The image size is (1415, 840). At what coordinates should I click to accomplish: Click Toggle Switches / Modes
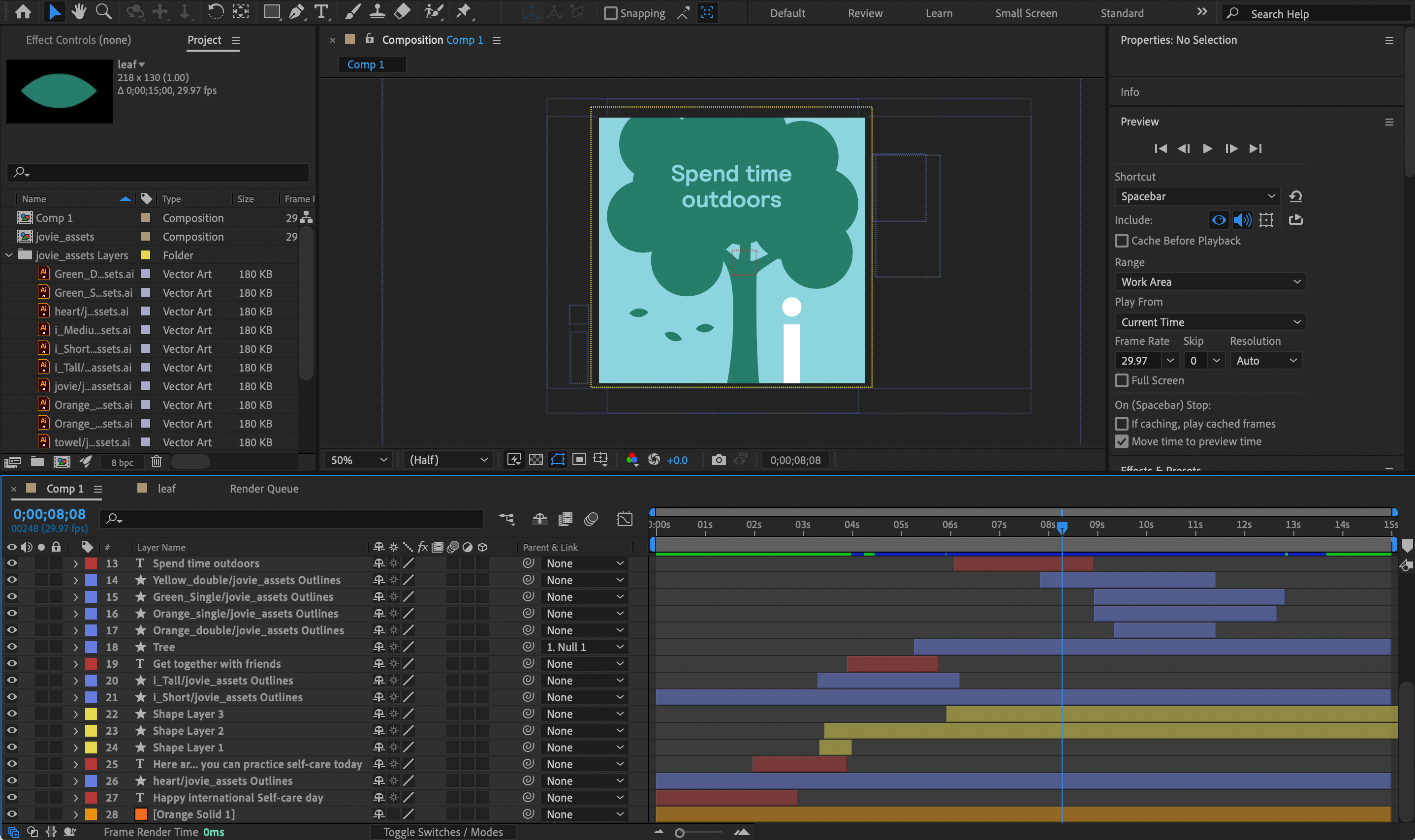(x=442, y=832)
